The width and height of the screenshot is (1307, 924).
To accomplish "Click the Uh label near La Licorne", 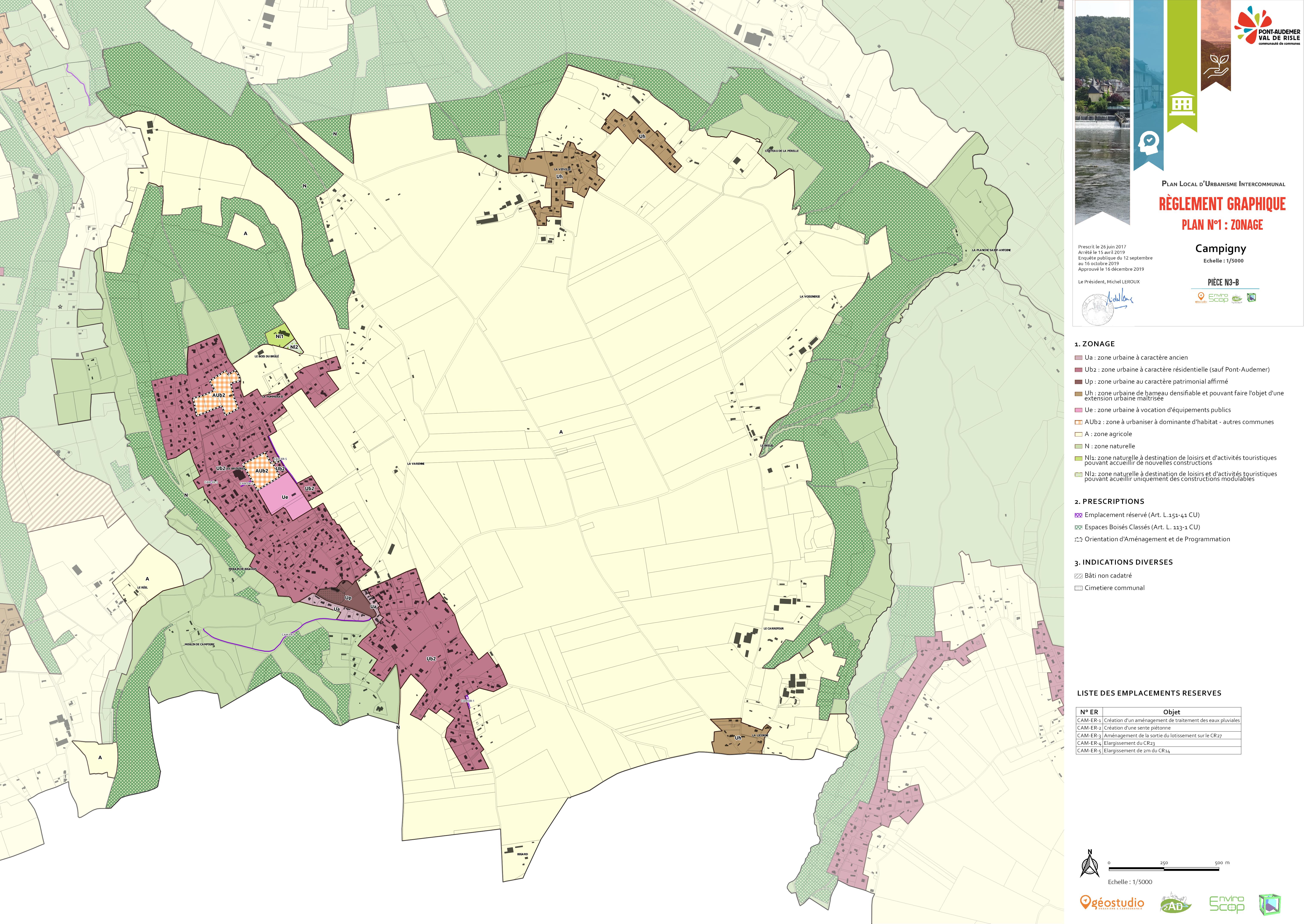I will tap(738, 738).
